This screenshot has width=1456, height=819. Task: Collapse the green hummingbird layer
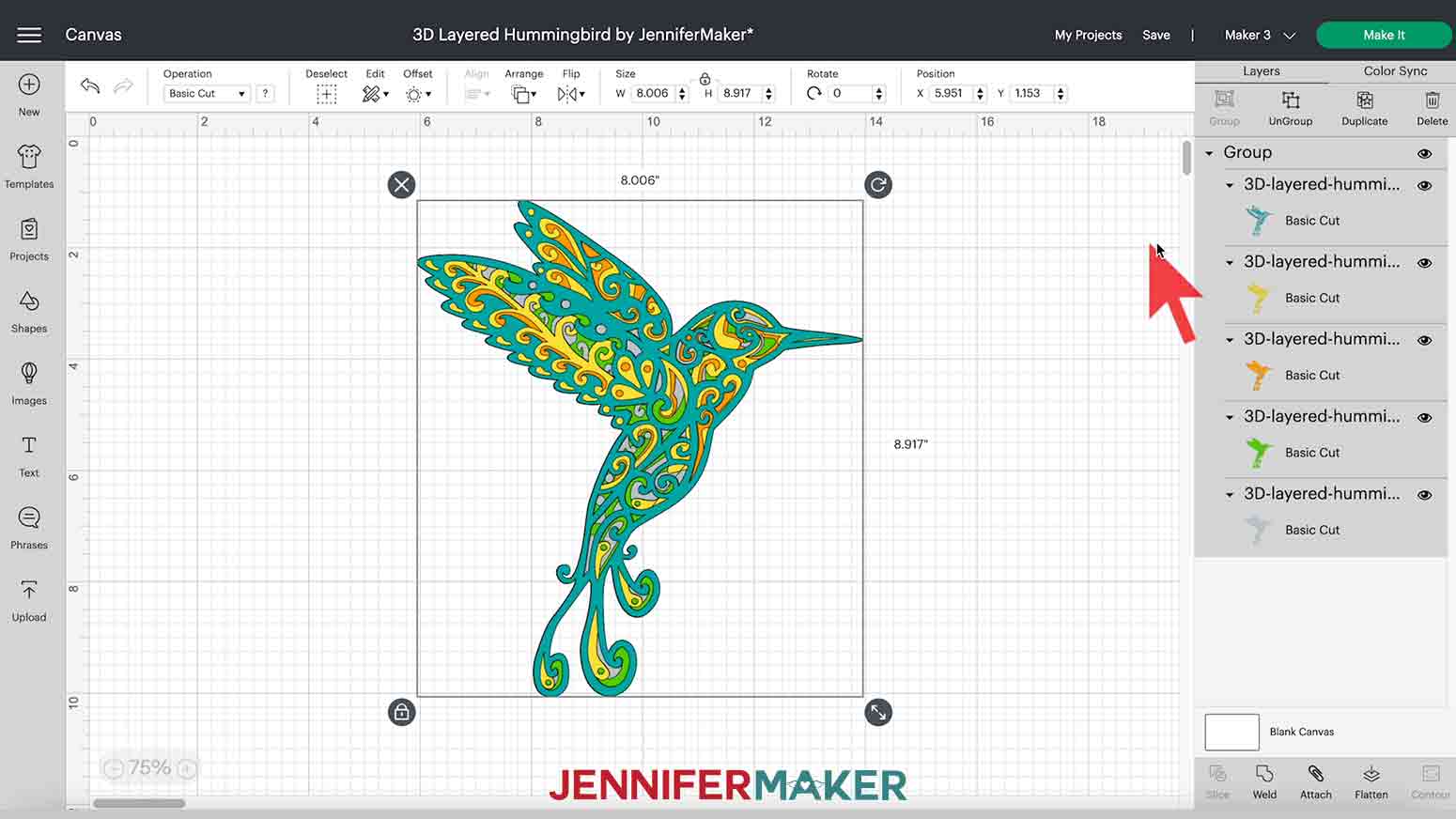(x=1230, y=417)
